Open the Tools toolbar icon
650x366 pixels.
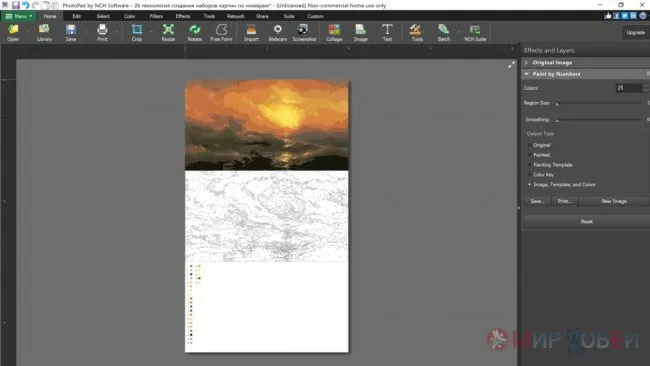(417, 32)
